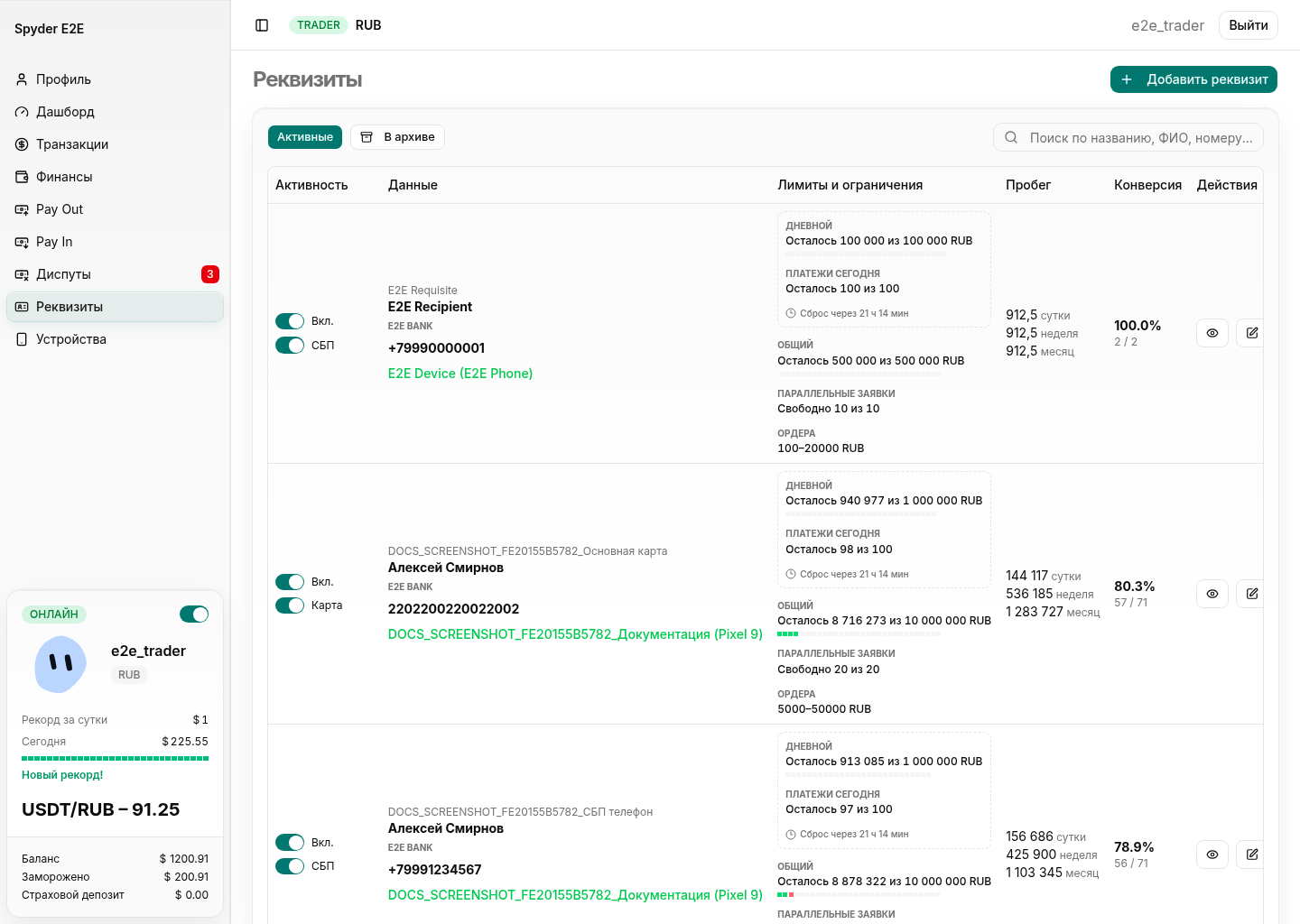The width and height of the screenshot is (1300, 924).
Task: Edit requisite with card 2202200220022002
Action: (1250, 594)
